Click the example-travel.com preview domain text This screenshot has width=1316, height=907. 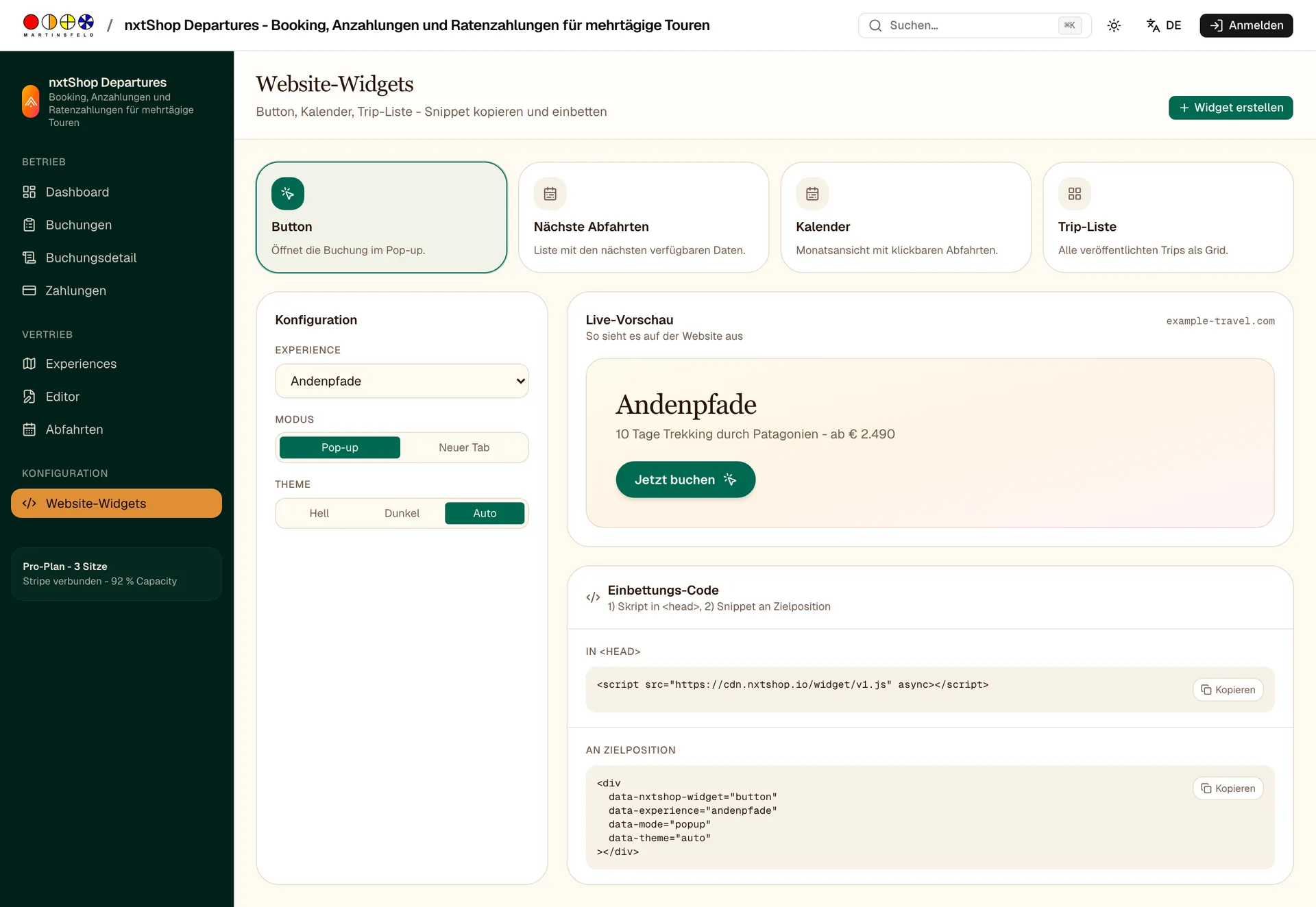[x=1221, y=321]
